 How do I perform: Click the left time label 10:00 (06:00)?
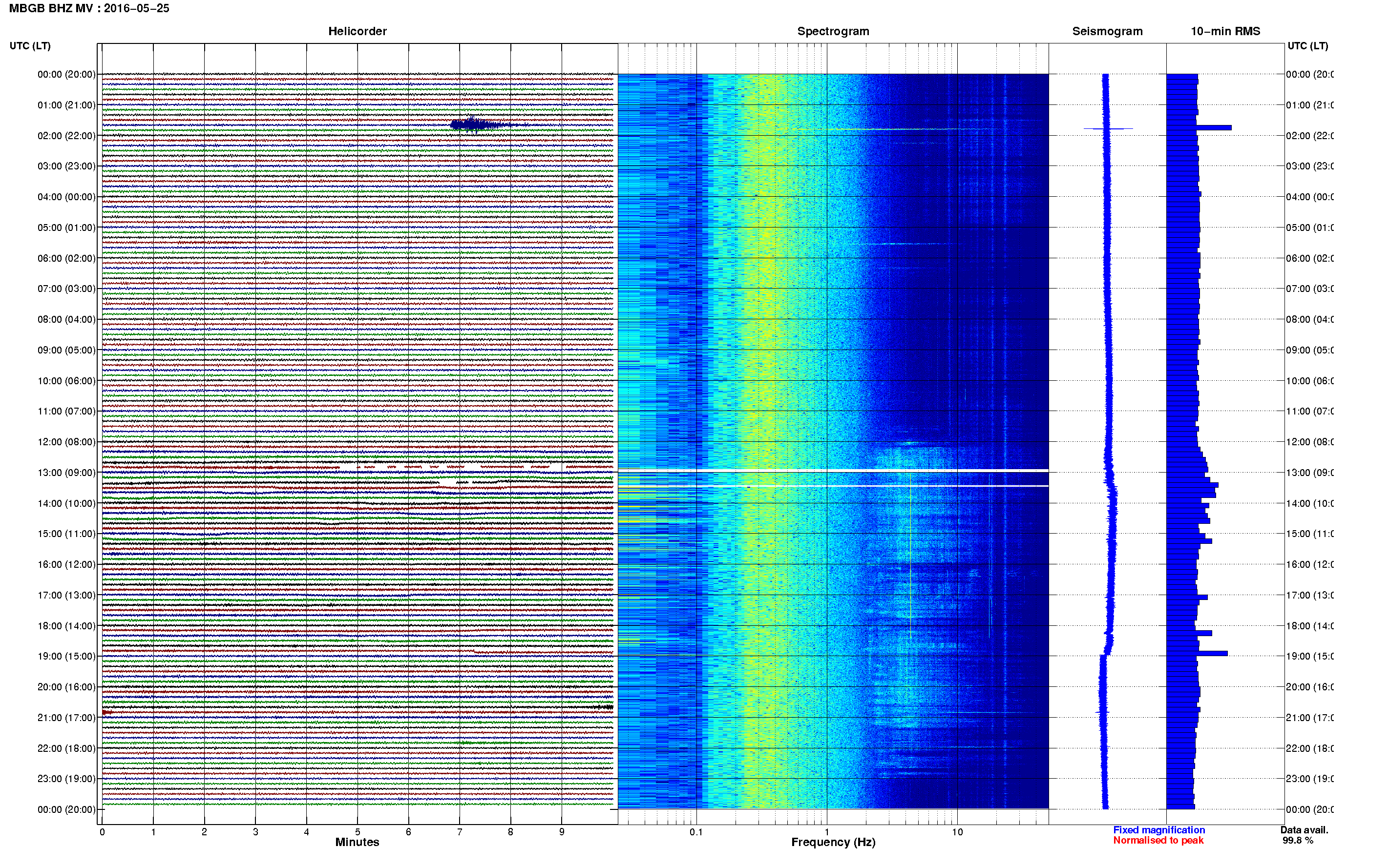pyautogui.click(x=66, y=381)
